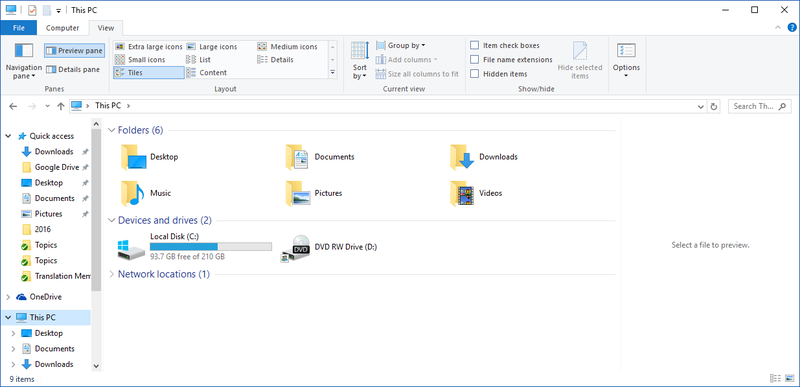
Task: Choose the Details layout option
Action: click(x=276, y=60)
